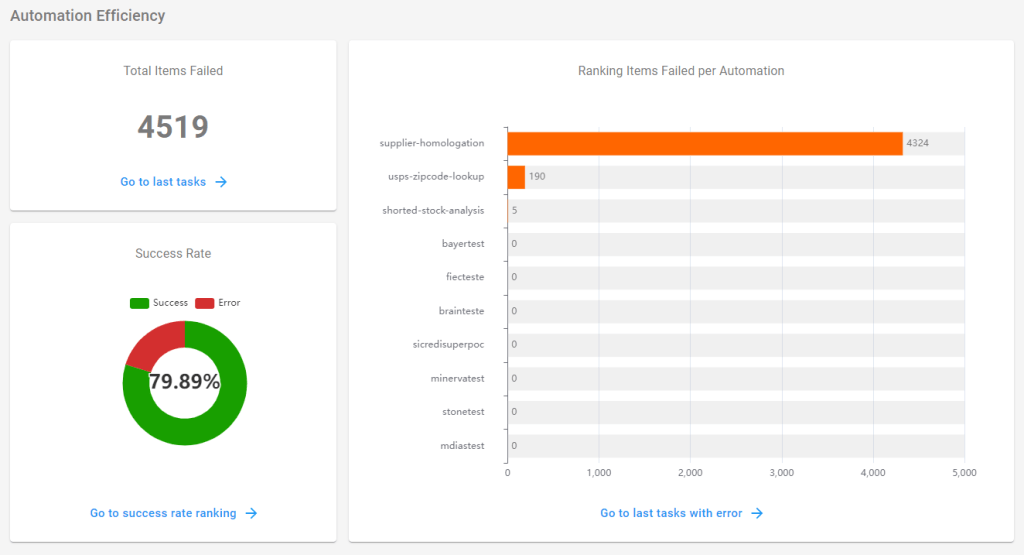Click the Ranking Items Failed per Automation title
Image resolution: width=1024 pixels, height=555 pixels.
pyautogui.click(x=681, y=71)
